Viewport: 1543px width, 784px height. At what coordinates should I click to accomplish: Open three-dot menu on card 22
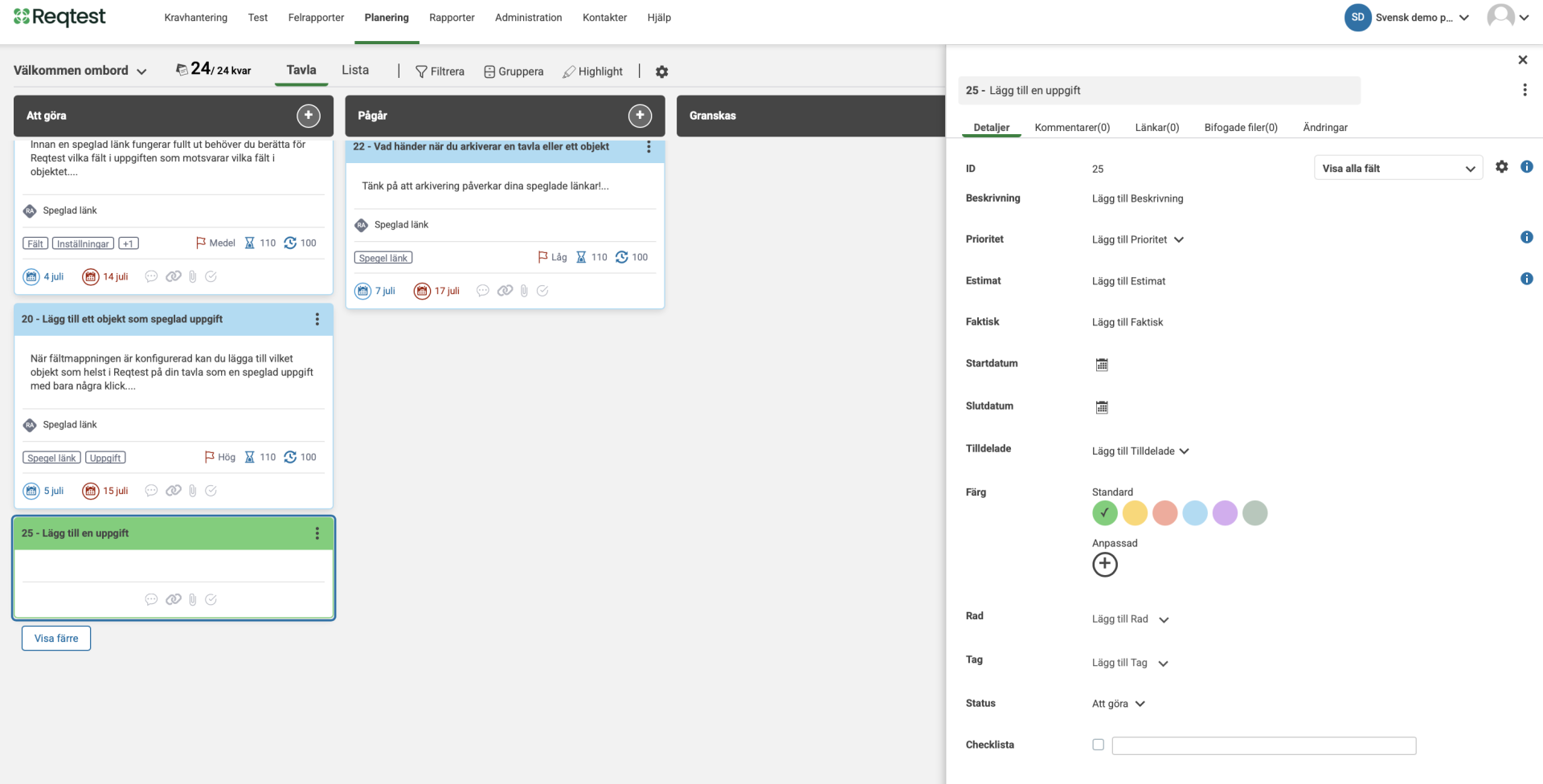point(649,147)
